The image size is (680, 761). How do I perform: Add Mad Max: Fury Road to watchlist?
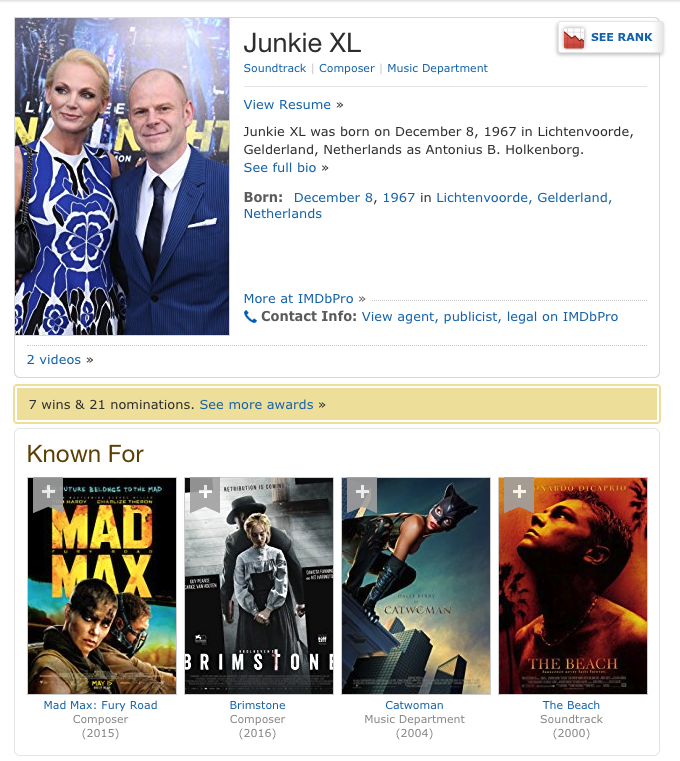pyautogui.click(x=48, y=493)
